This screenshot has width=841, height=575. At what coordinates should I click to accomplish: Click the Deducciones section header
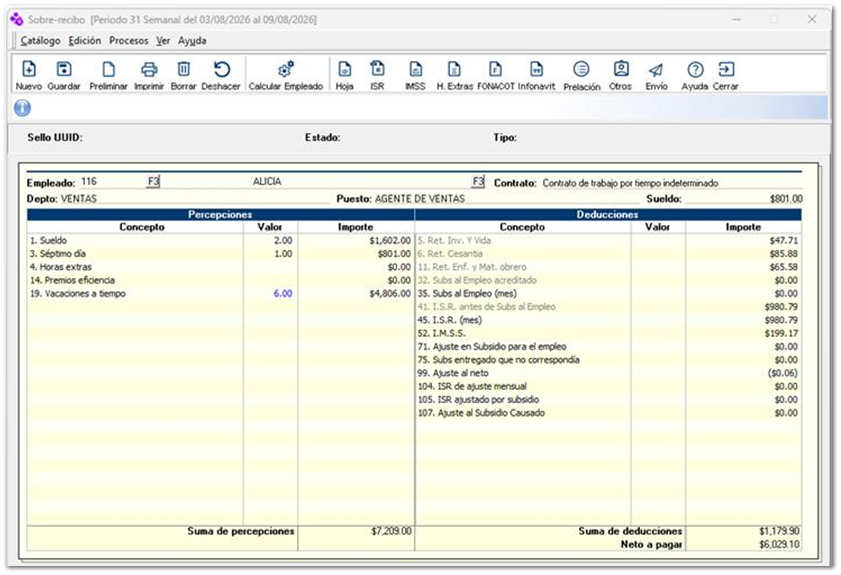click(x=608, y=215)
